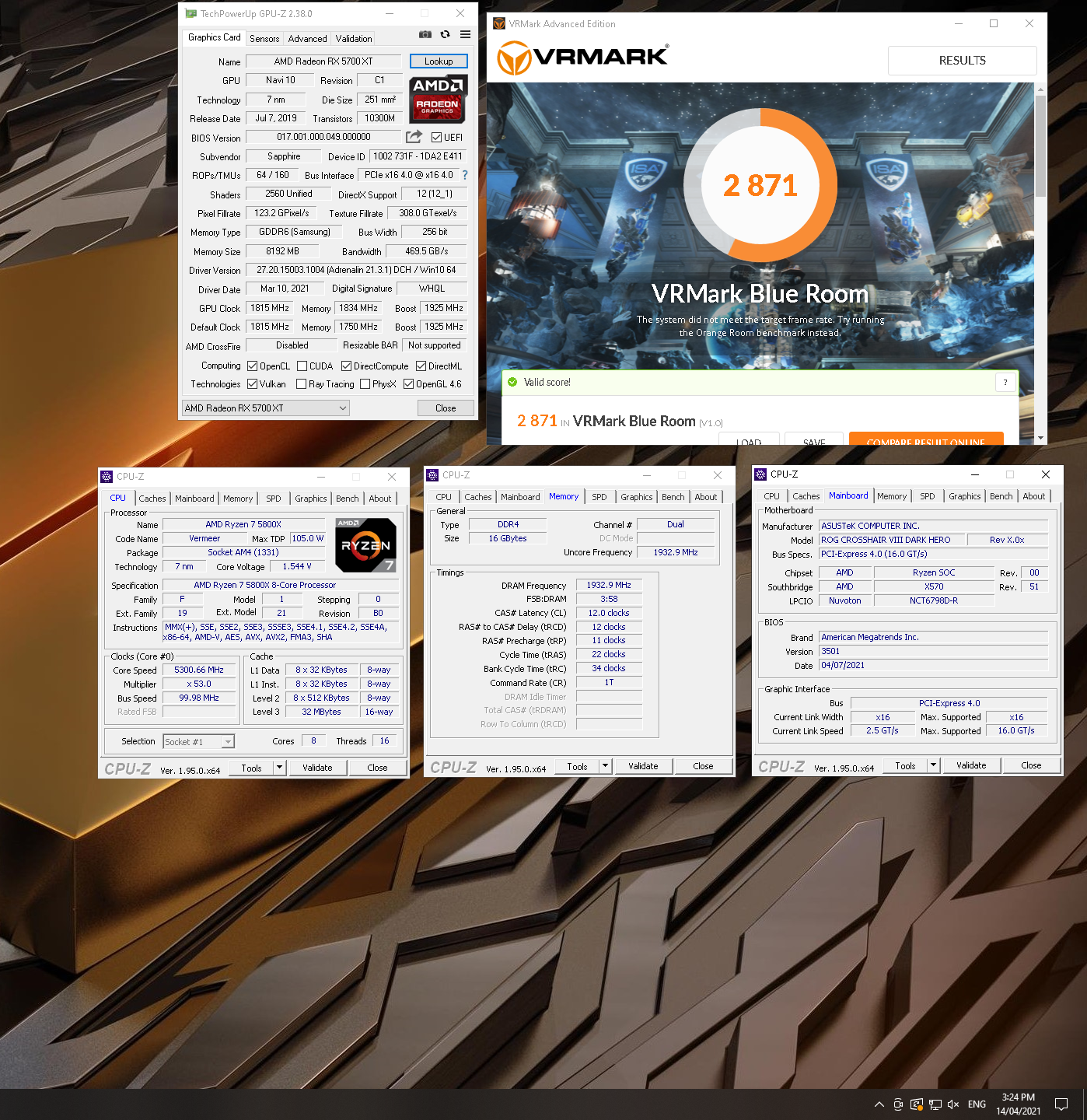Screen dimensions: 1087x1120
Task: Click the left CPU-Z title bar icon
Action: click(107, 477)
